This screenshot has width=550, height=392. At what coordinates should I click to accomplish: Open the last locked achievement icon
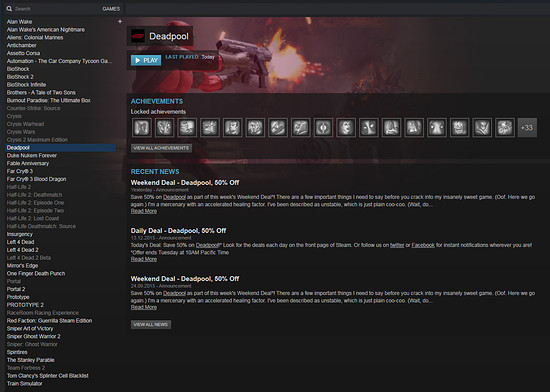[504, 127]
